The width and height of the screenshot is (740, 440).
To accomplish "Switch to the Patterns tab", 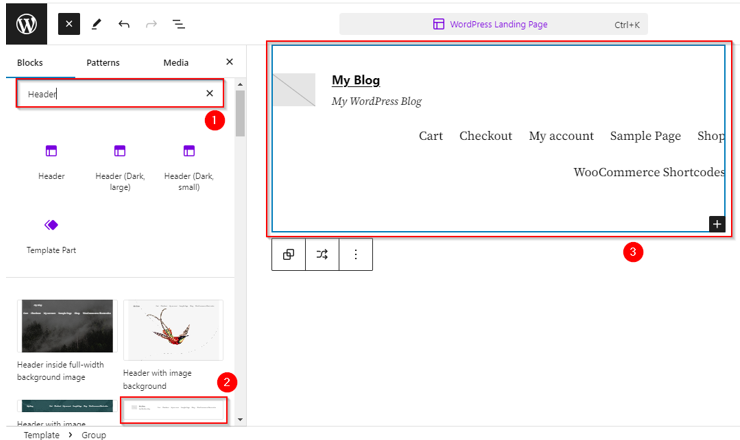I will click(x=103, y=63).
